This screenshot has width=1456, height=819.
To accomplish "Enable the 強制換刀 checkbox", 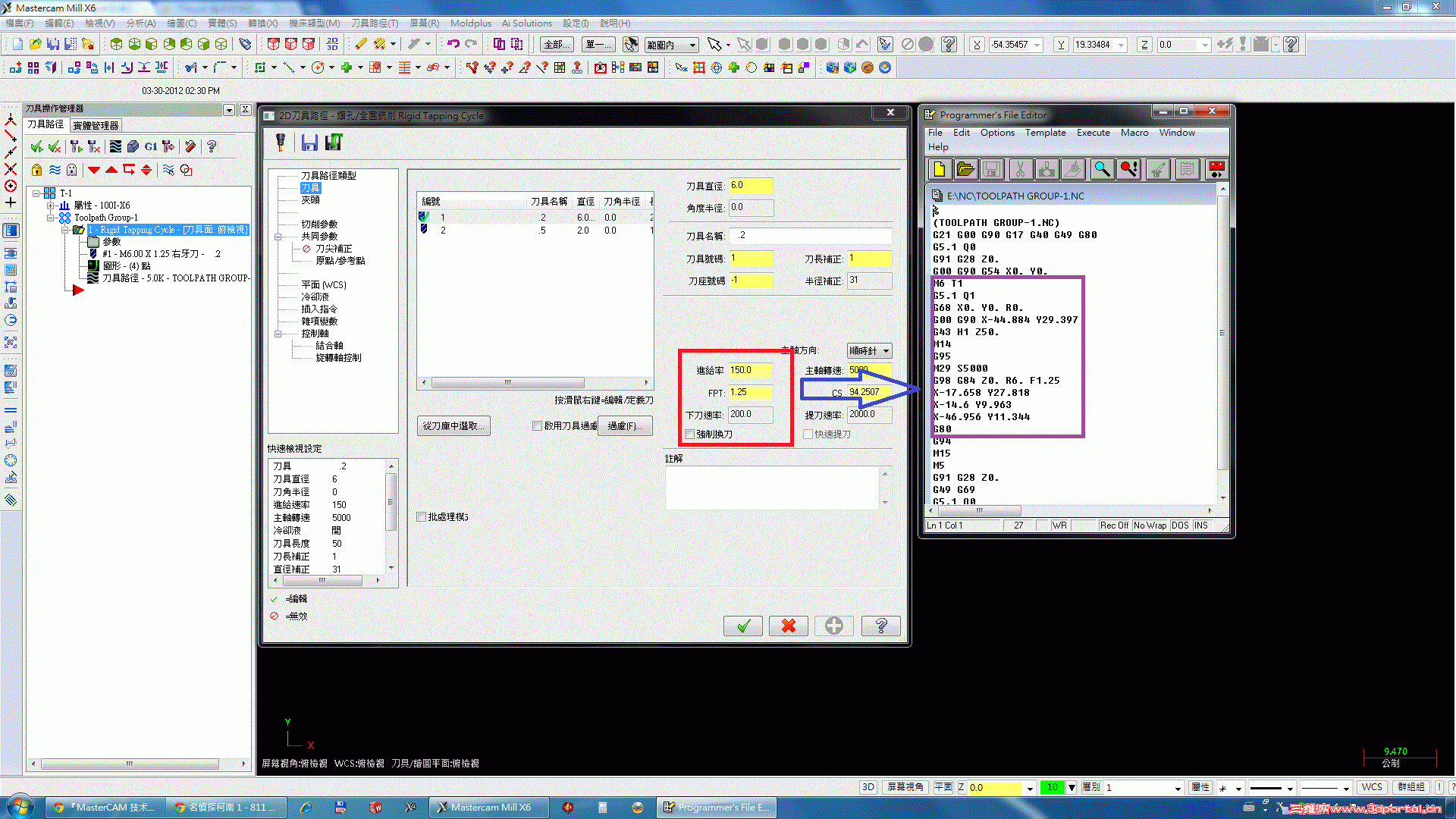I will 689,435.
